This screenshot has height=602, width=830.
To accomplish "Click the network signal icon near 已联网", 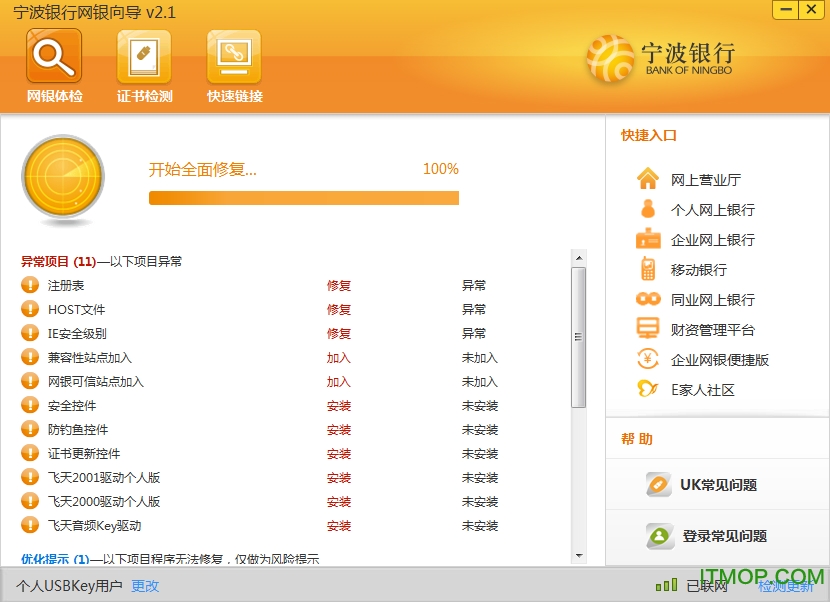I will point(667,587).
